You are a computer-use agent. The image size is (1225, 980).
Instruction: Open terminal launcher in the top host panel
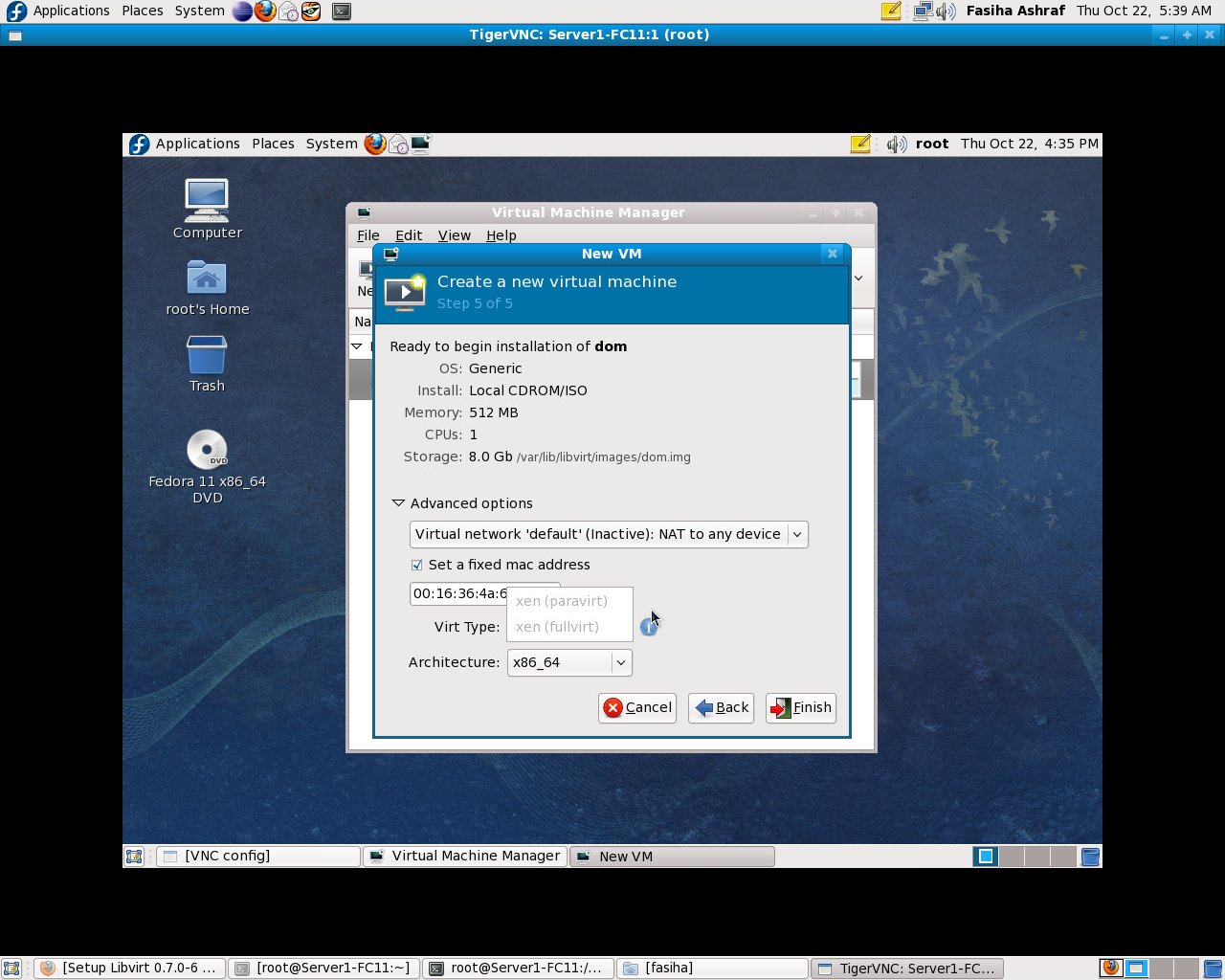coord(342,11)
